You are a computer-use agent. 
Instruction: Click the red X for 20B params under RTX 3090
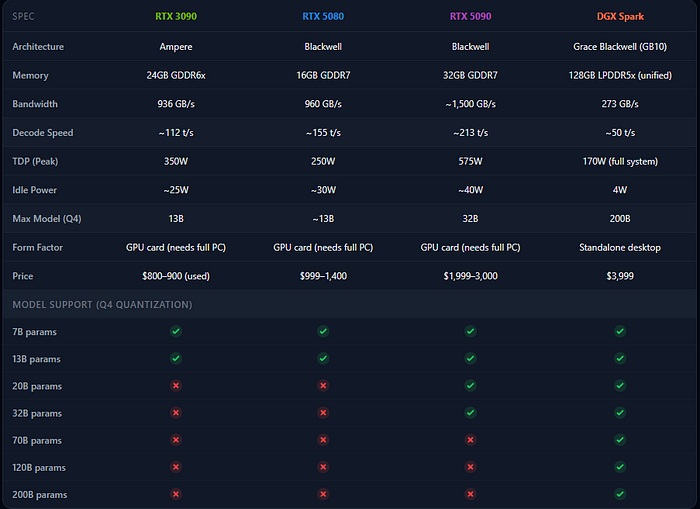176,385
